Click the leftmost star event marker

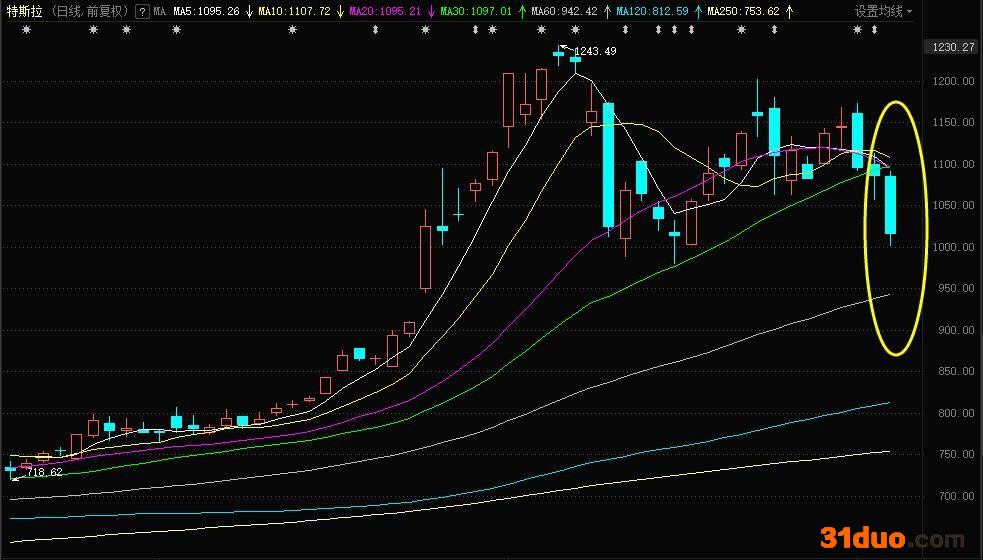click(26, 30)
